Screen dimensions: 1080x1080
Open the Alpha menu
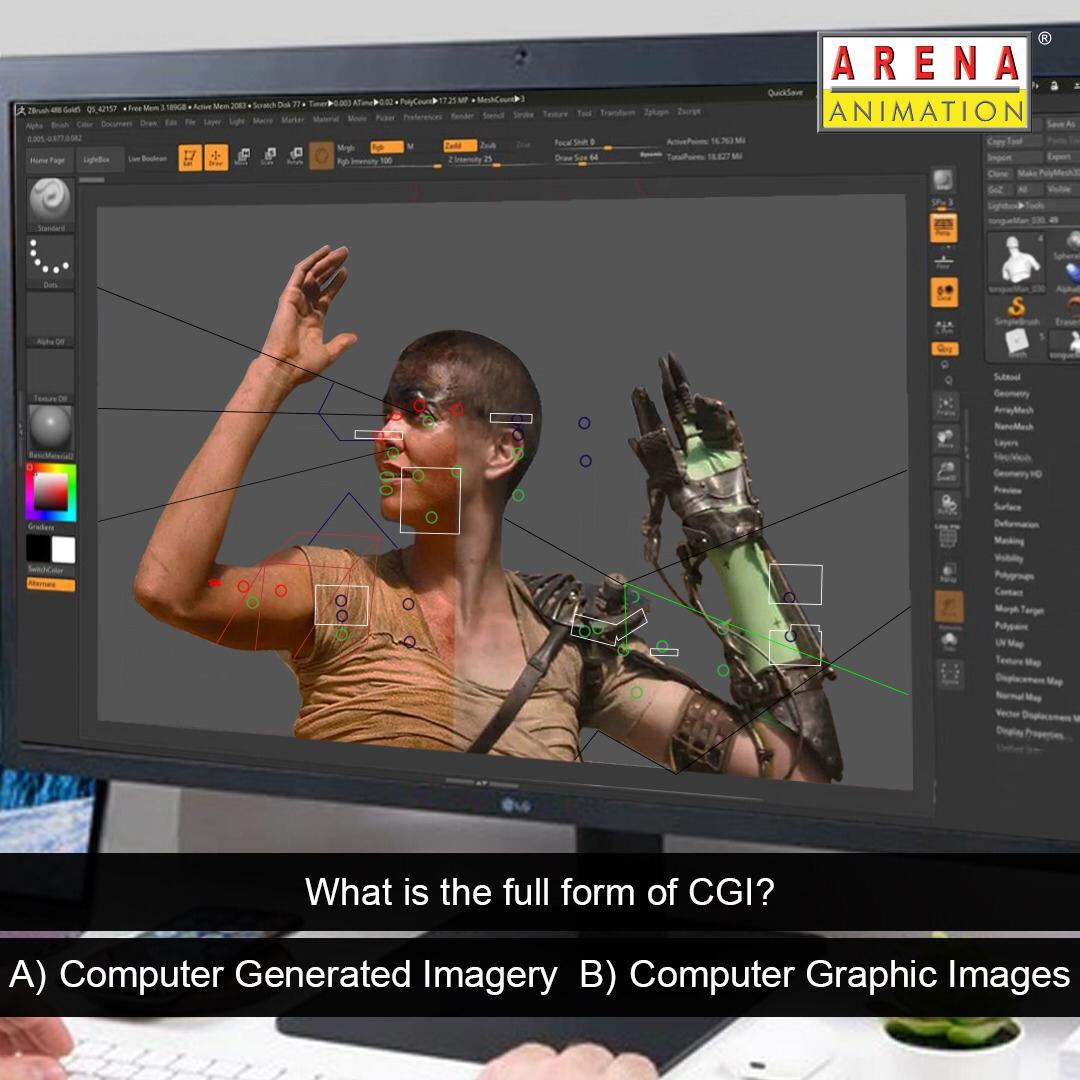34,126
